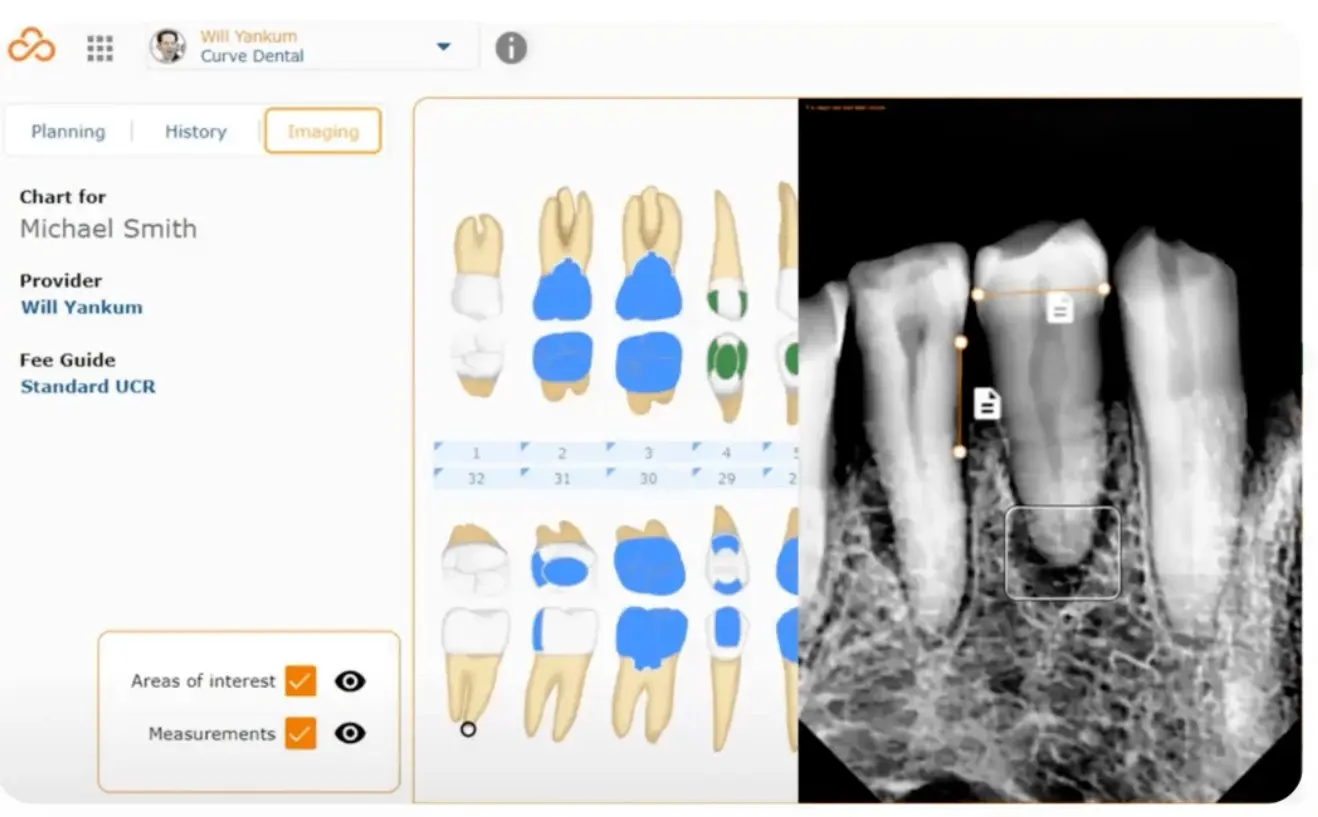This screenshot has height=817, width=1318.
Task: Click the Curve Dental cloud logo
Action: coord(31,46)
